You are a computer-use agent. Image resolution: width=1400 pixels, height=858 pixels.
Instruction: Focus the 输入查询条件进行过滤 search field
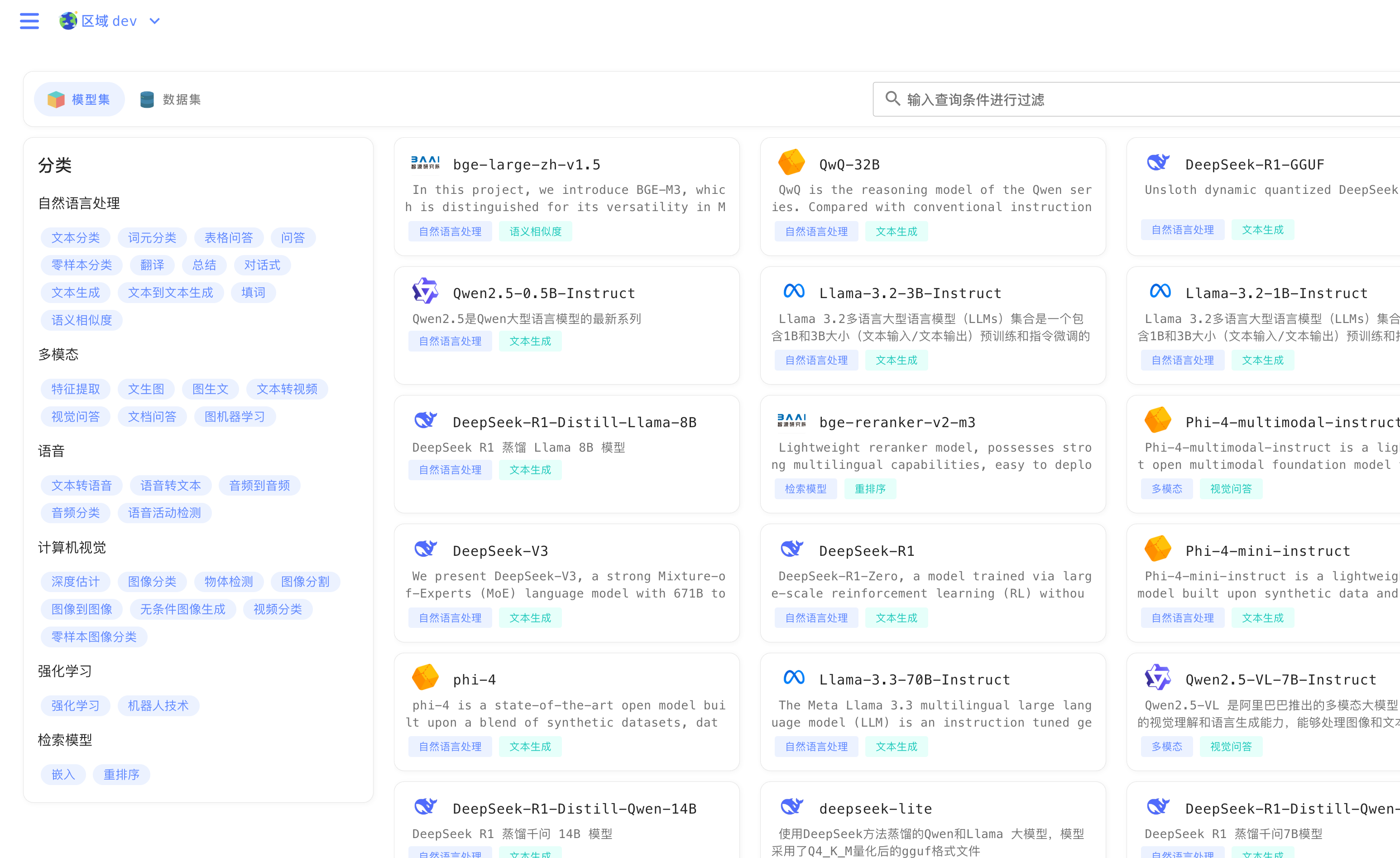[x=1136, y=100]
